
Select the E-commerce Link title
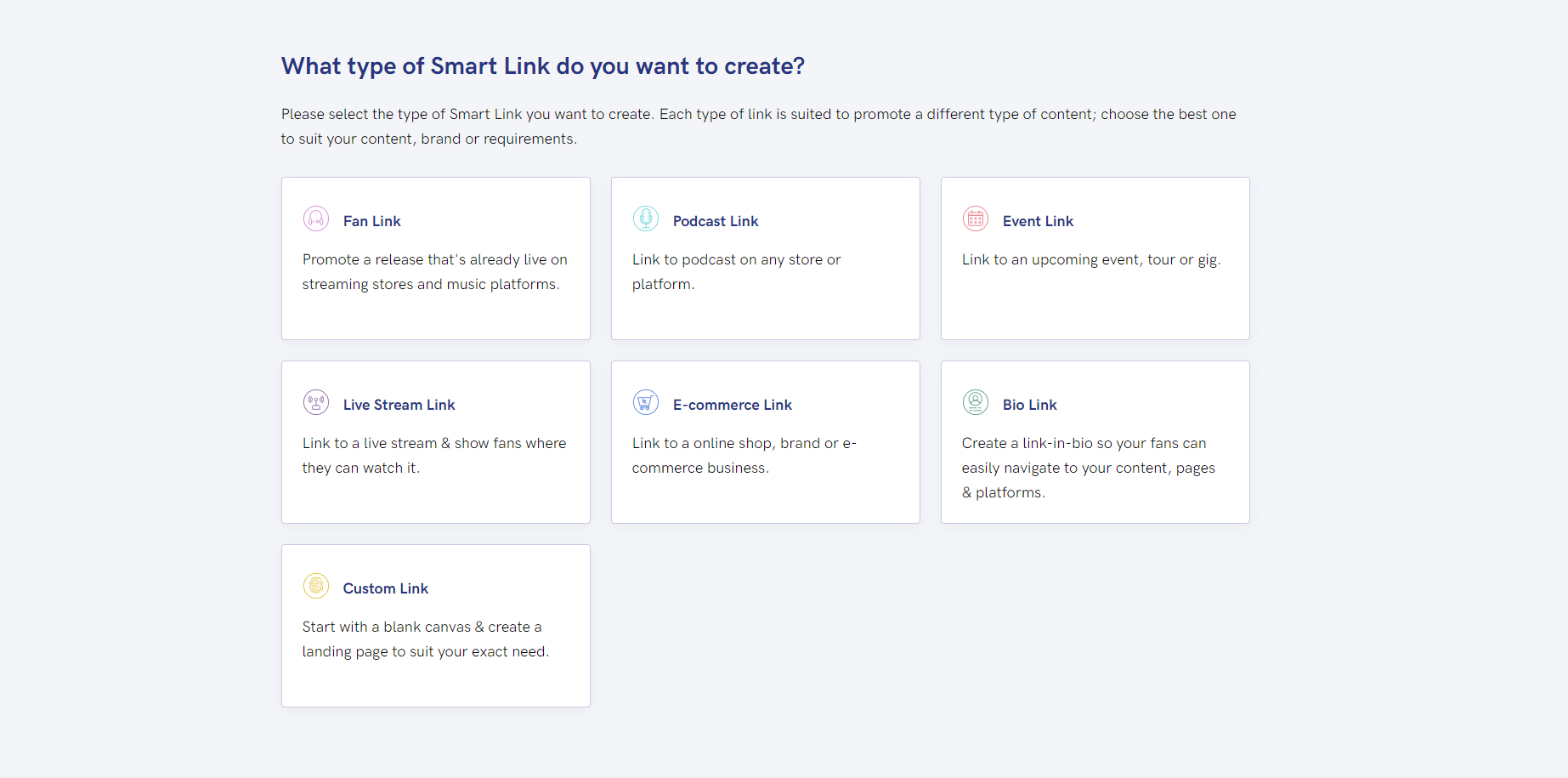(733, 405)
